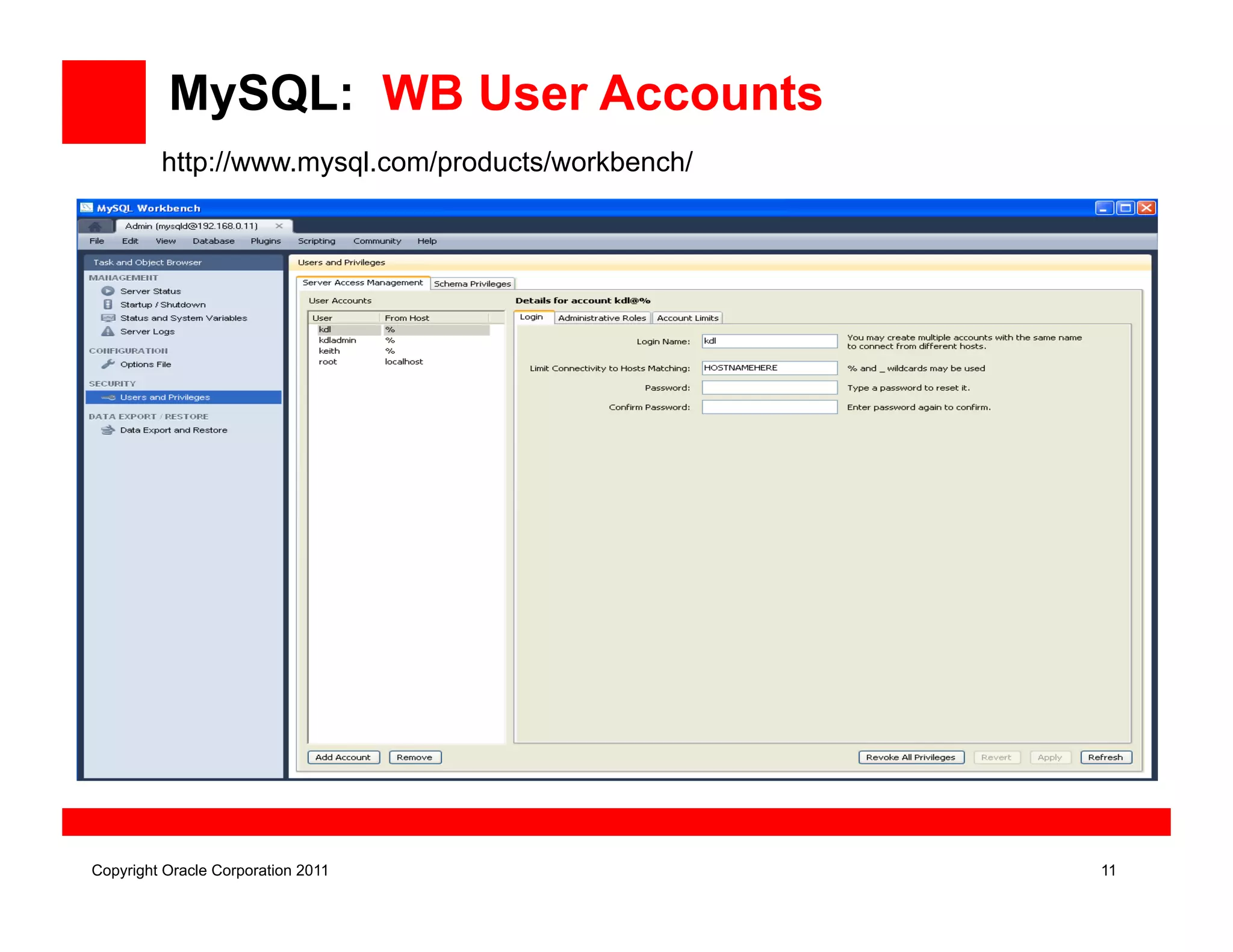Click the Options File wrench icon
The image size is (1233, 952).
click(x=108, y=364)
